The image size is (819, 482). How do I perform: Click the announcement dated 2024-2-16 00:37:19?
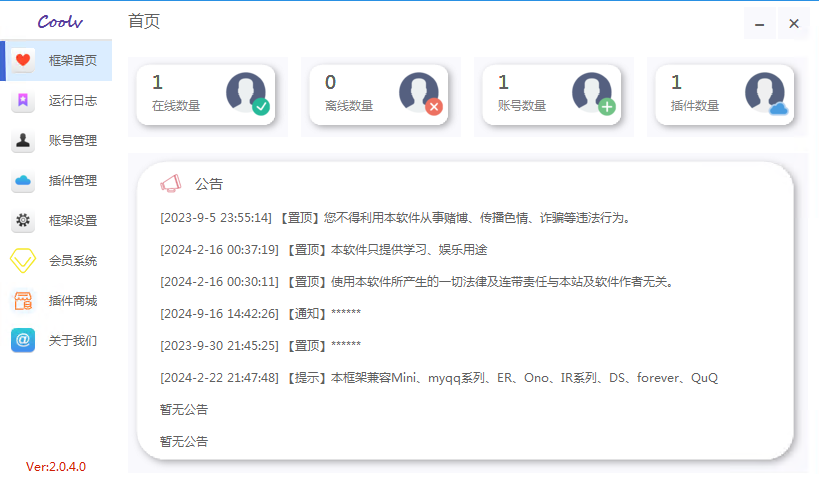point(324,250)
